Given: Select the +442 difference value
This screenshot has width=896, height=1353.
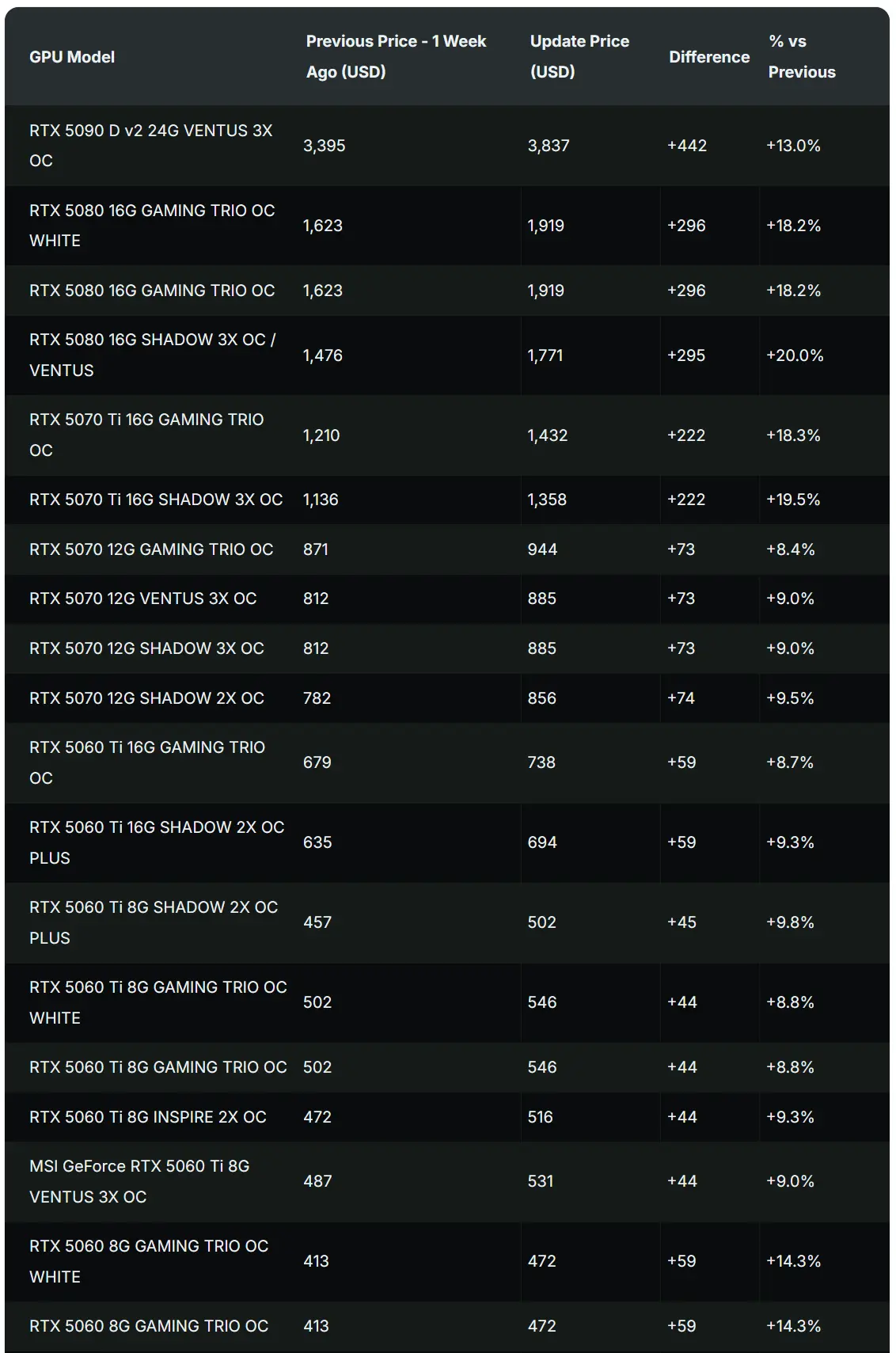Looking at the screenshot, I should tap(687, 146).
